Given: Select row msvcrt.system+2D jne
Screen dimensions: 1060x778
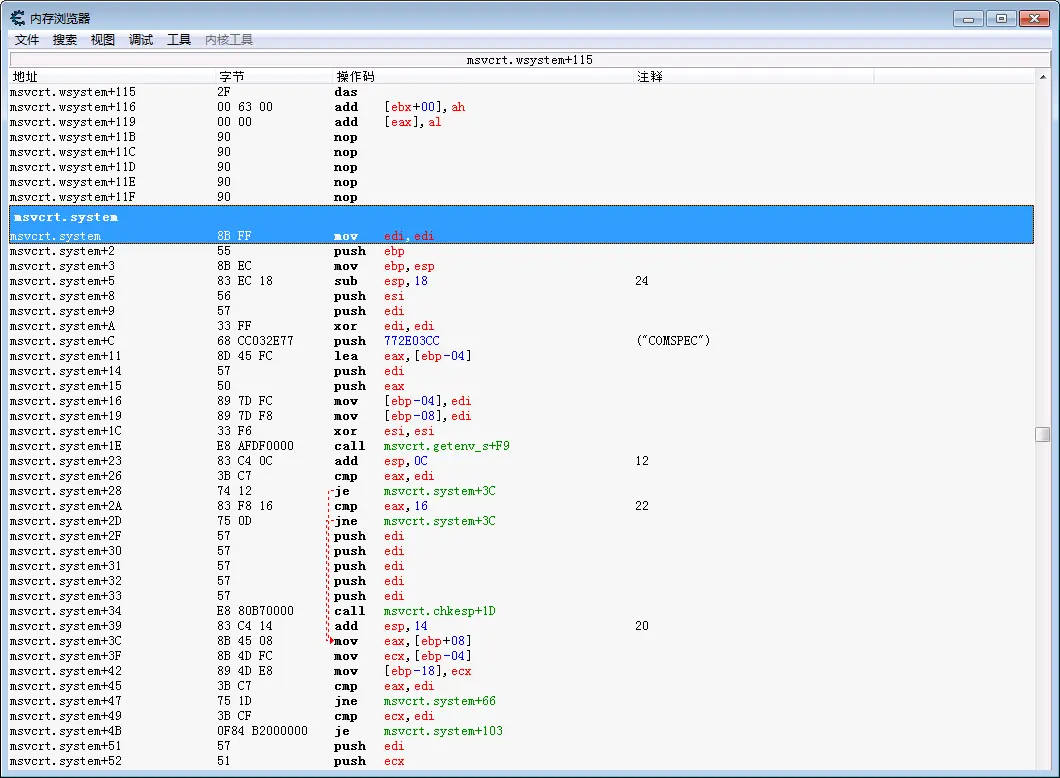Looking at the screenshot, I should pos(521,521).
